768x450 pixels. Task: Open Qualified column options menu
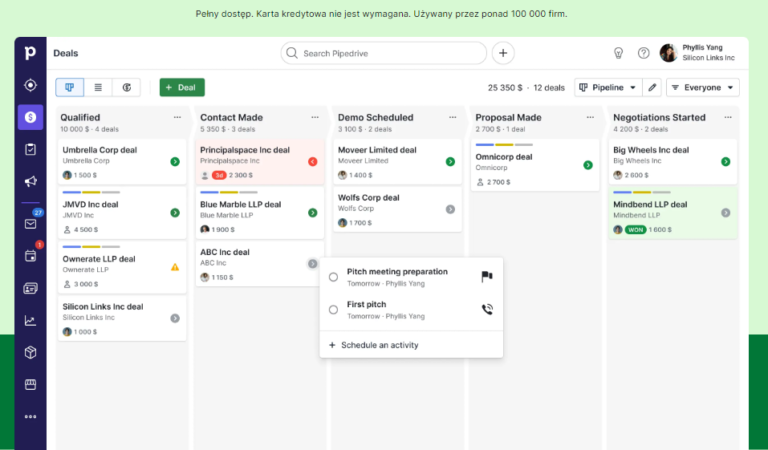pyautogui.click(x=177, y=117)
